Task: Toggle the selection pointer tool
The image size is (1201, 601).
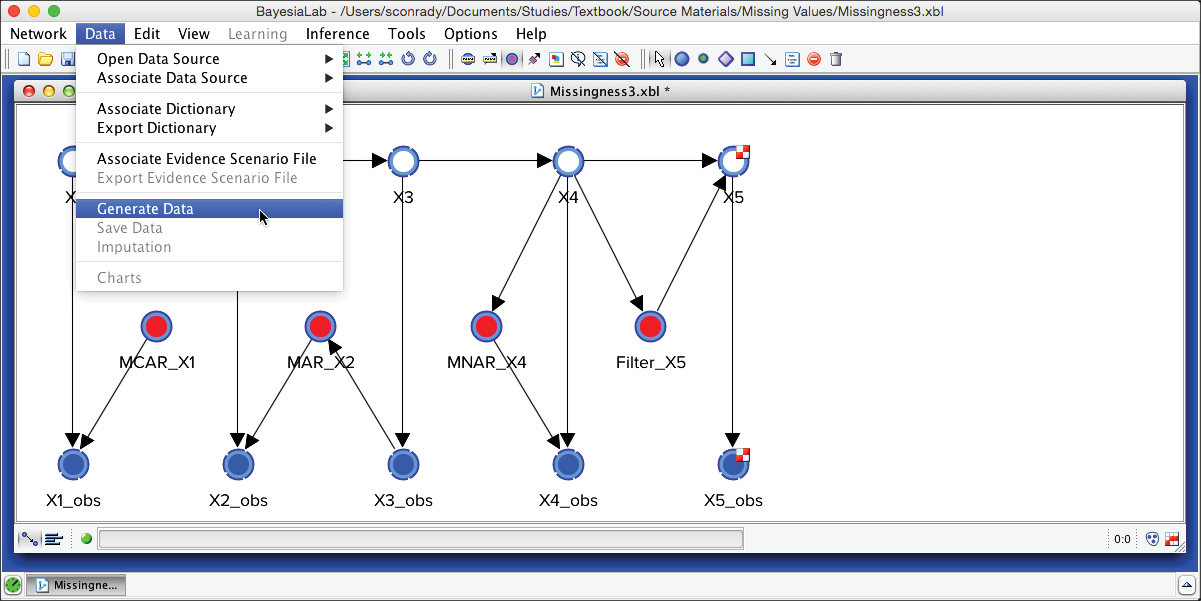Action: [659, 59]
